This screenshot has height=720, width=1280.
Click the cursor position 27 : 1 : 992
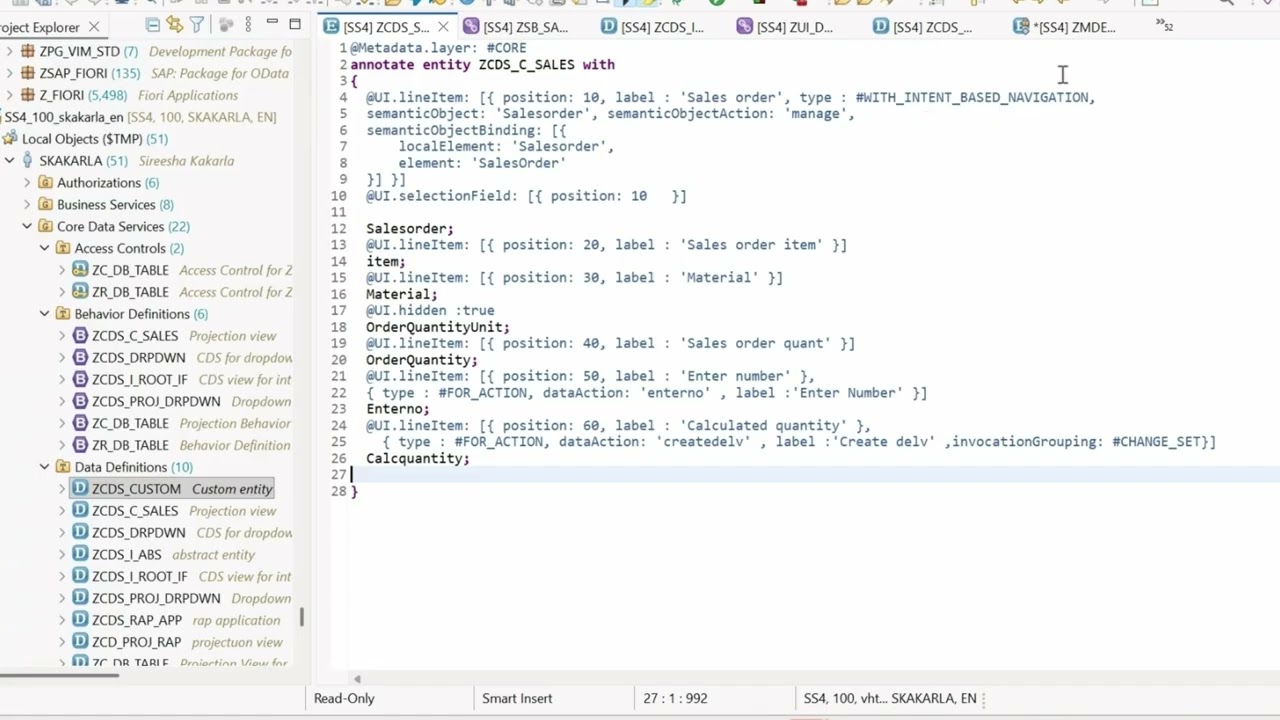pyautogui.click(x=675, y=698)
